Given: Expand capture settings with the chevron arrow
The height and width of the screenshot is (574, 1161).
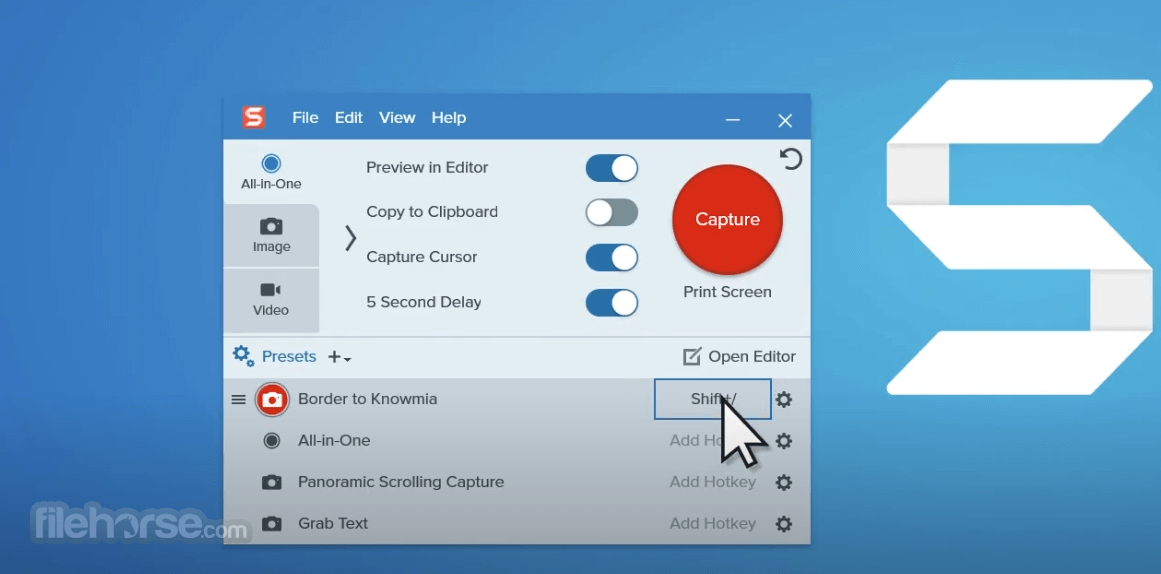Looking at the screenshot, I should coord(351,238).
